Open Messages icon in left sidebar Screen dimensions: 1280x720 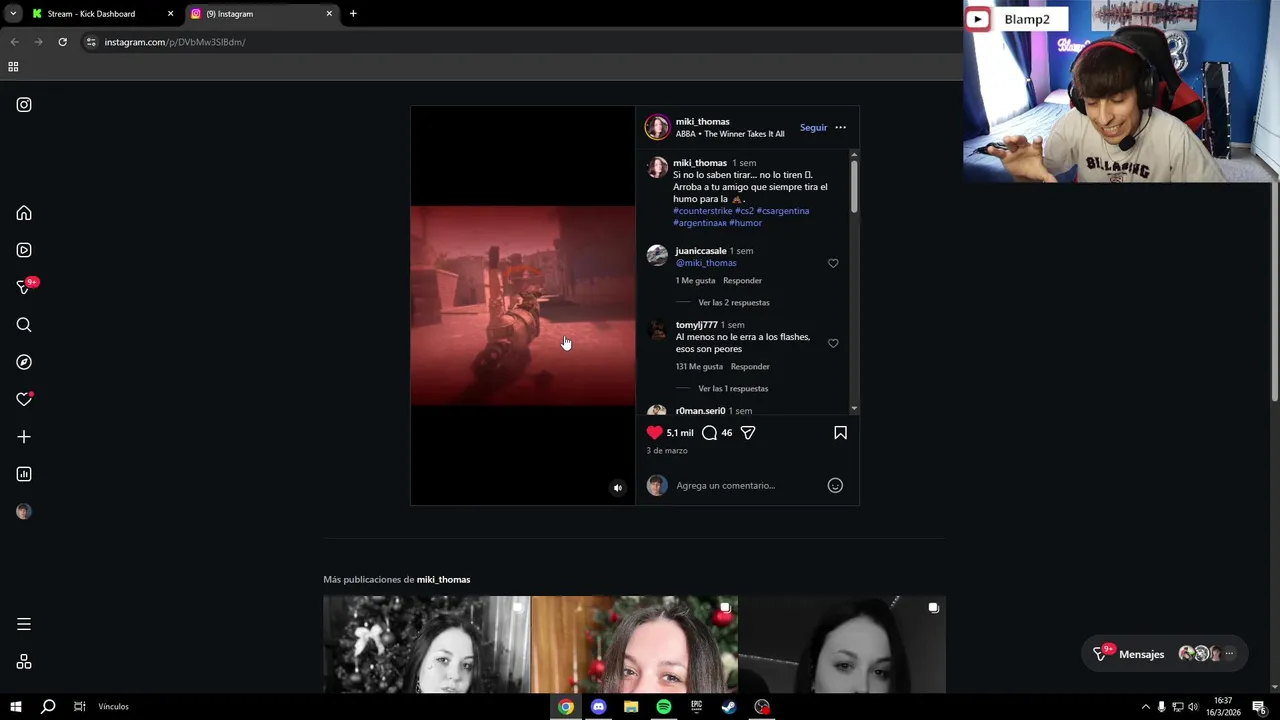pyautogui.click(x=24, y=287)
